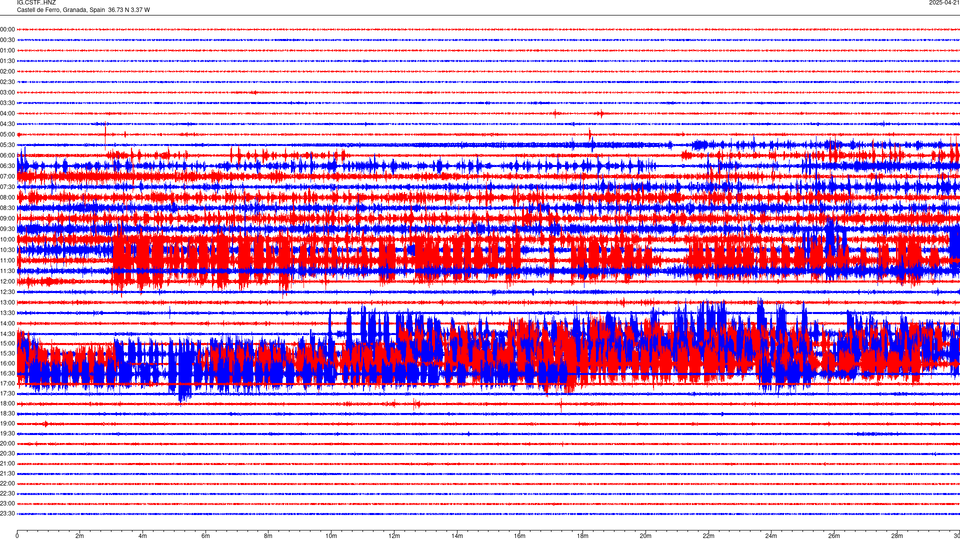Screen dimensions: 960x540
Task: Click the station code 'IG.CSTF..HNZ' header
Action: (x=36, y=3)
